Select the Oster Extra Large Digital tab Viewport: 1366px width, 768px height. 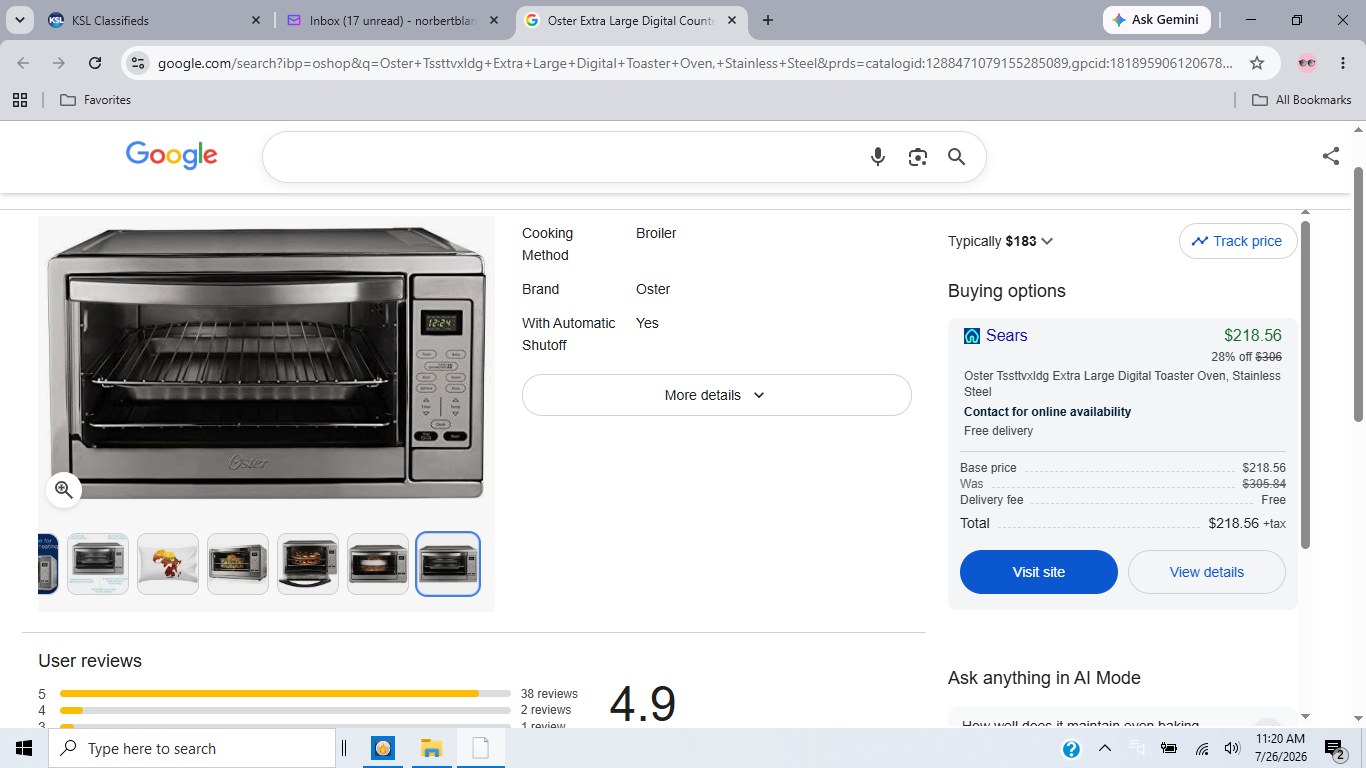tap(632, 20)
